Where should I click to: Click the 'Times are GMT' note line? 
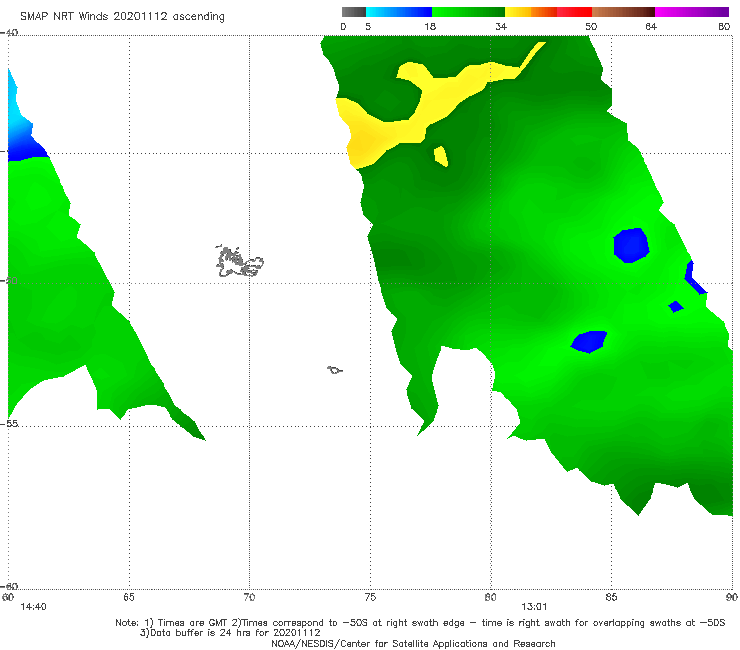[420, 623]
